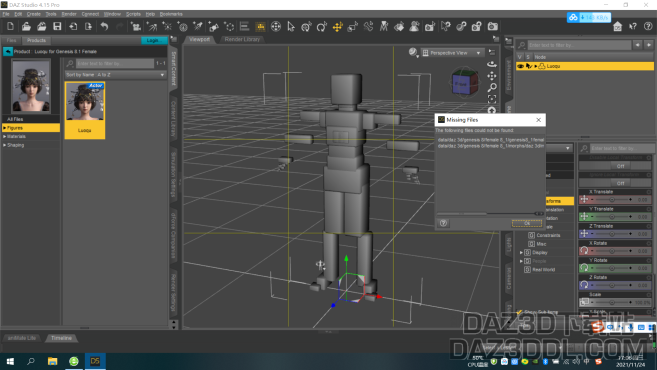Close the Missing Files dialog
This screenshot has height=370, width=657.
[x=538, y=120]
